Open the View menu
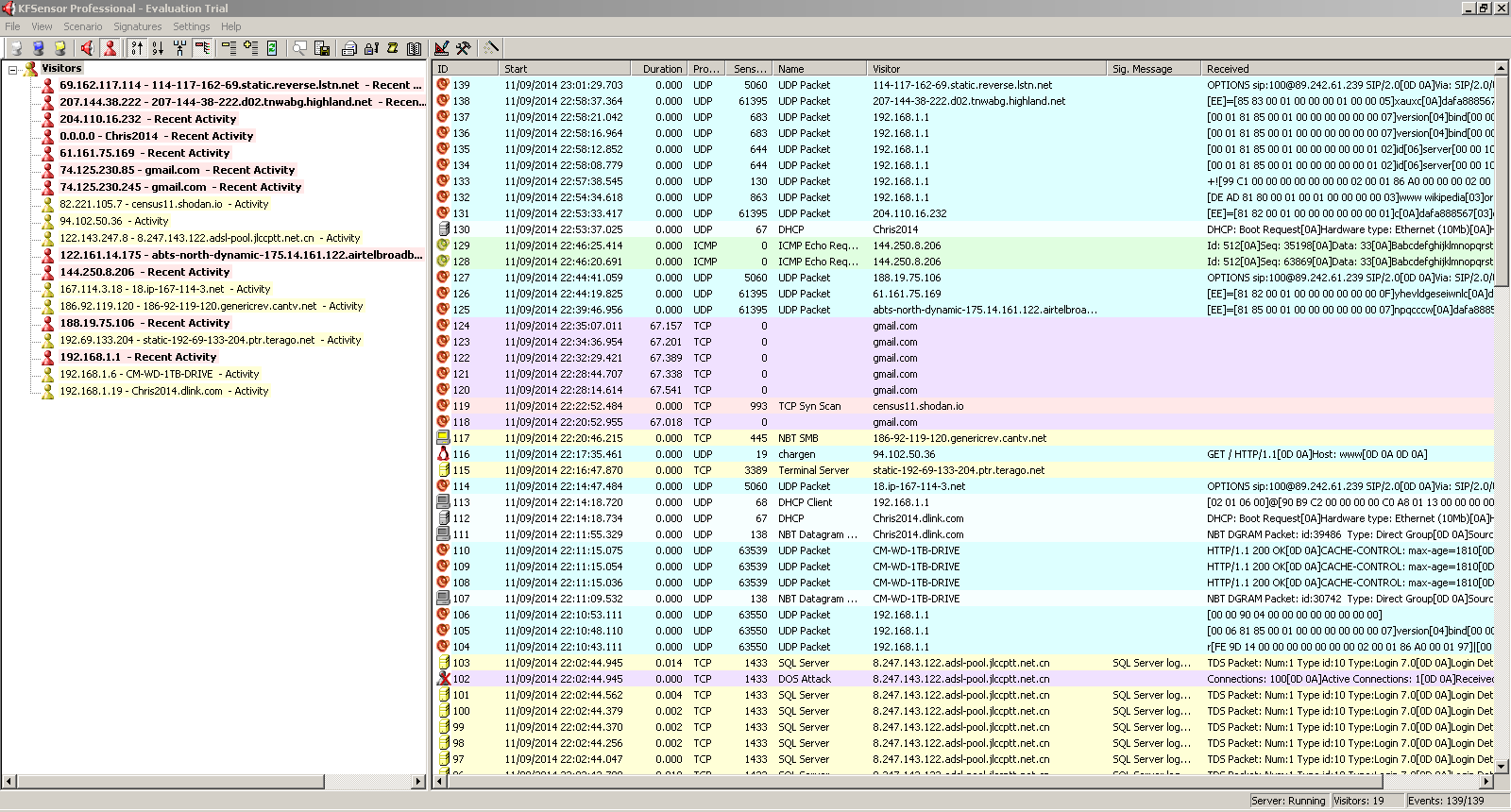1511x812 pixels. tap(42, 26)
